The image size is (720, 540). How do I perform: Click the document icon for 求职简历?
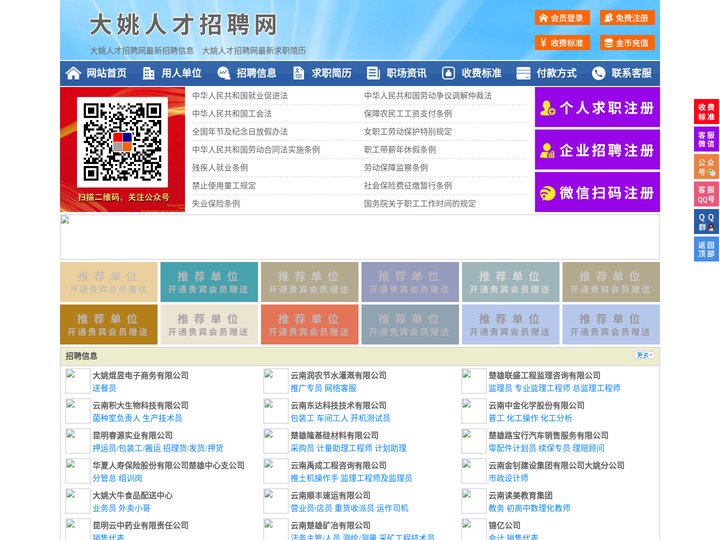click(298, 73)
